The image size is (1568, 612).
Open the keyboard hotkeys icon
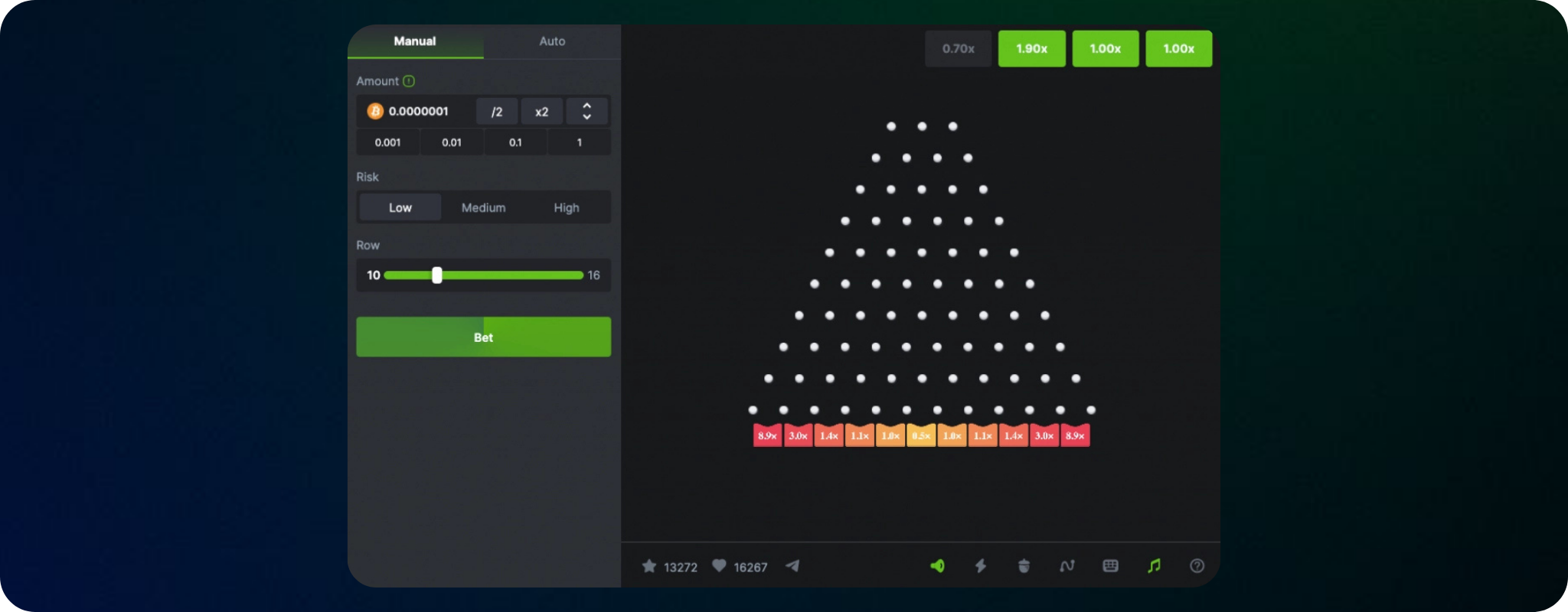coord(1110,566)
